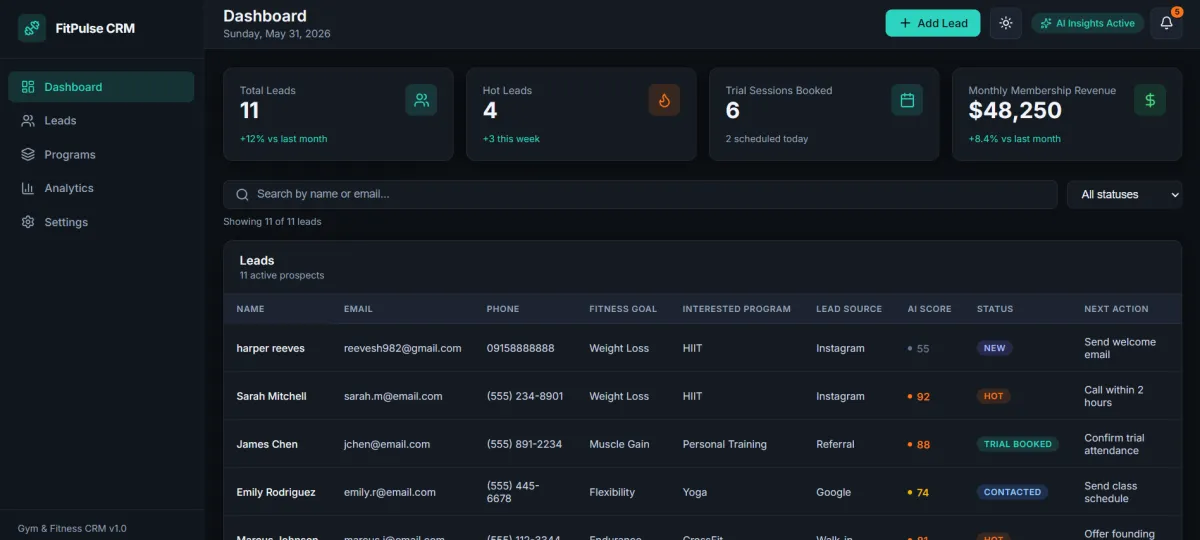Open lead Sarah Mitchell
This screenshot has width=1200, height=540.
click(272, 397)
